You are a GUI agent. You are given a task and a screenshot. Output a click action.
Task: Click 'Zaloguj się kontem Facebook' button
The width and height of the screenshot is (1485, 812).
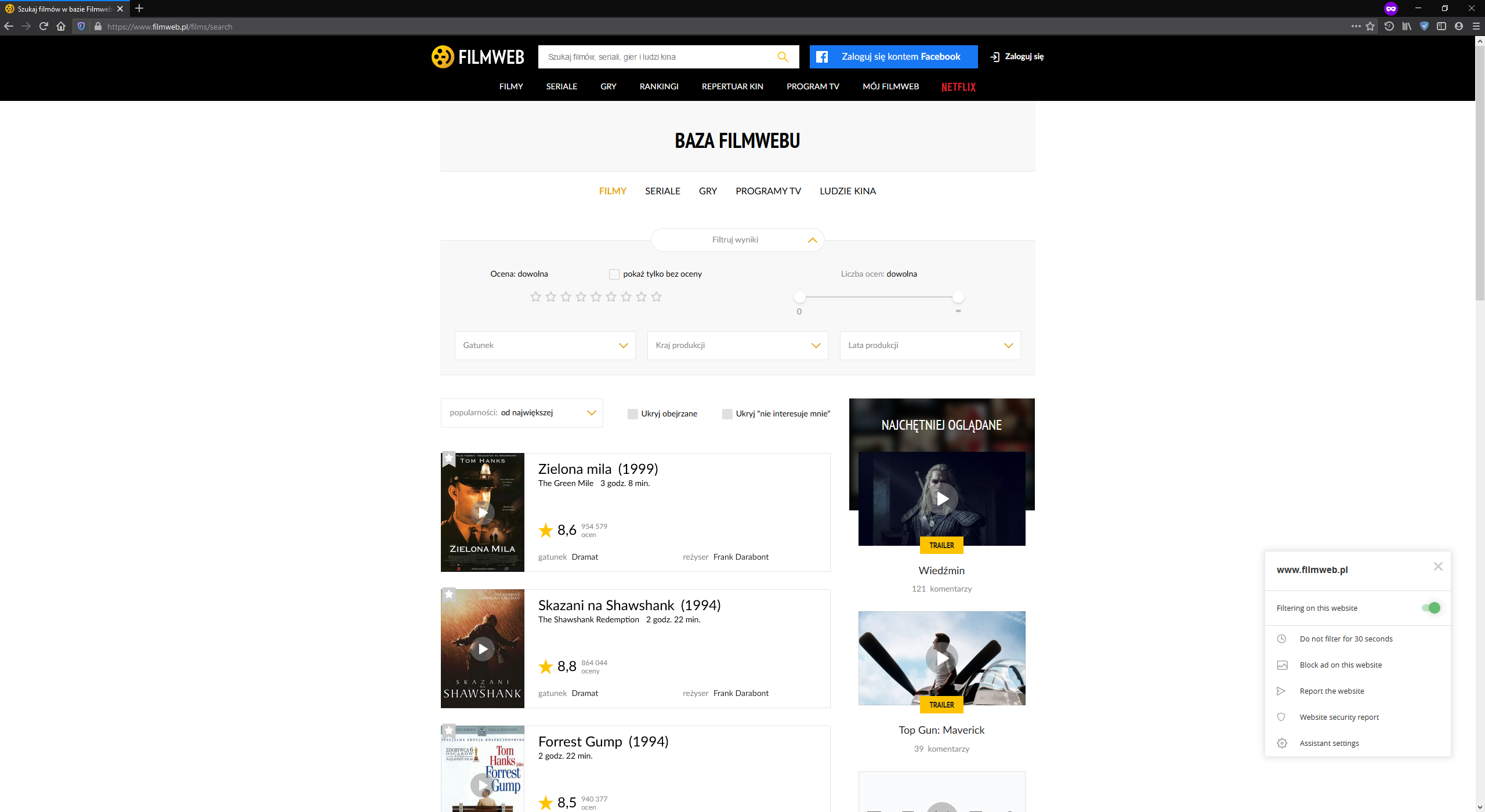click(x=893, y=57)
